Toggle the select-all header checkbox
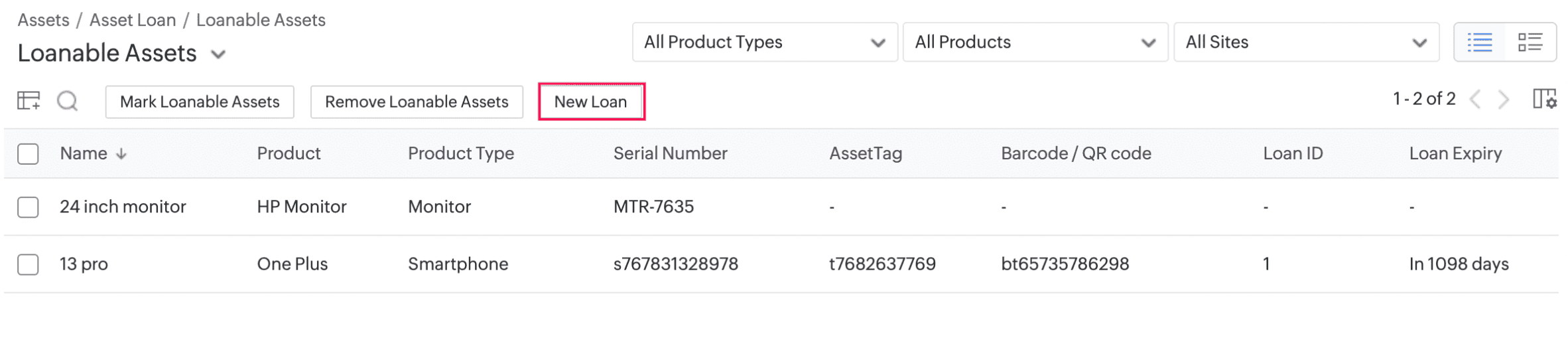This screenshot has height=340, width=1568. point(28,154)
